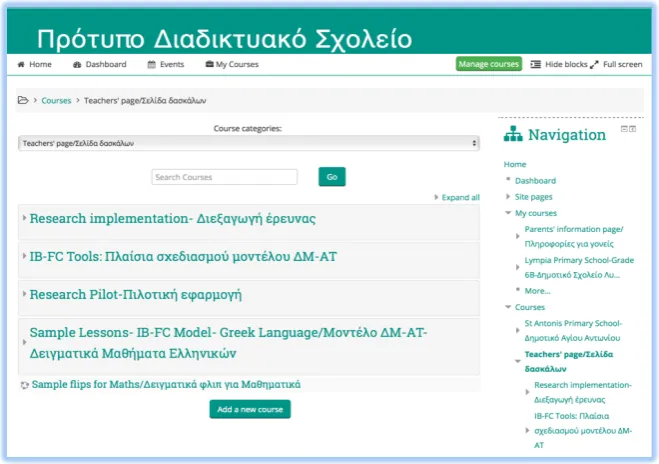The height and width of the screenshot is (464, 659).
Task: Open Sample flips for Maths course link
Action: point(166,385)
